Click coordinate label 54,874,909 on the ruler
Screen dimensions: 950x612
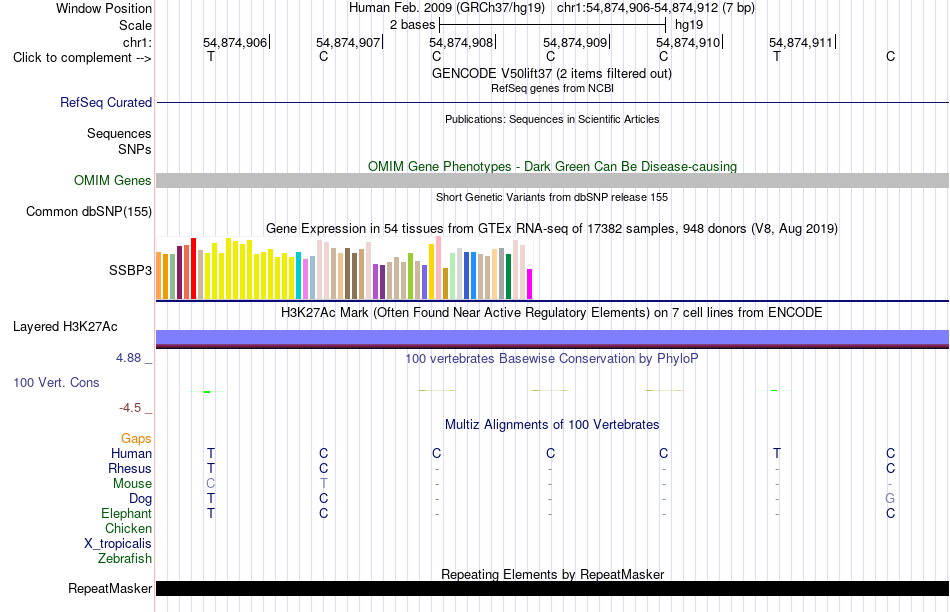(575, 42)
